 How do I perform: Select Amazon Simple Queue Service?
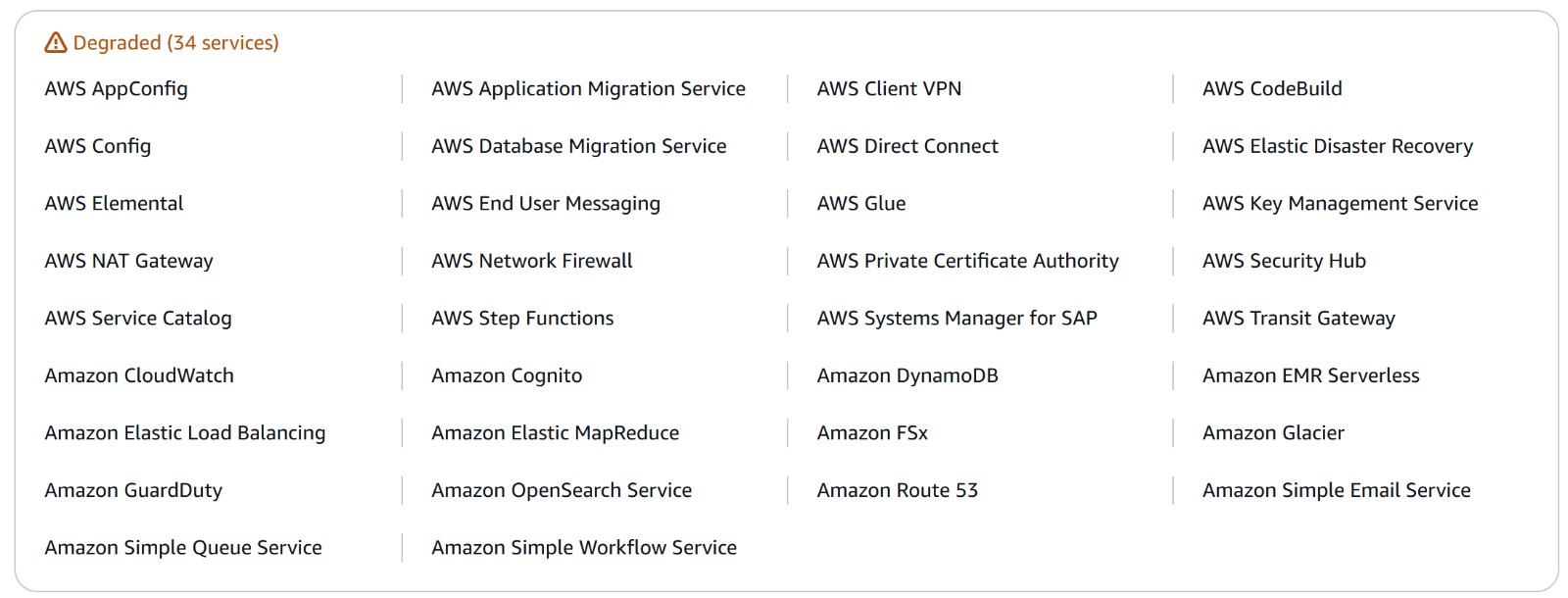click(x=183, y=548)
